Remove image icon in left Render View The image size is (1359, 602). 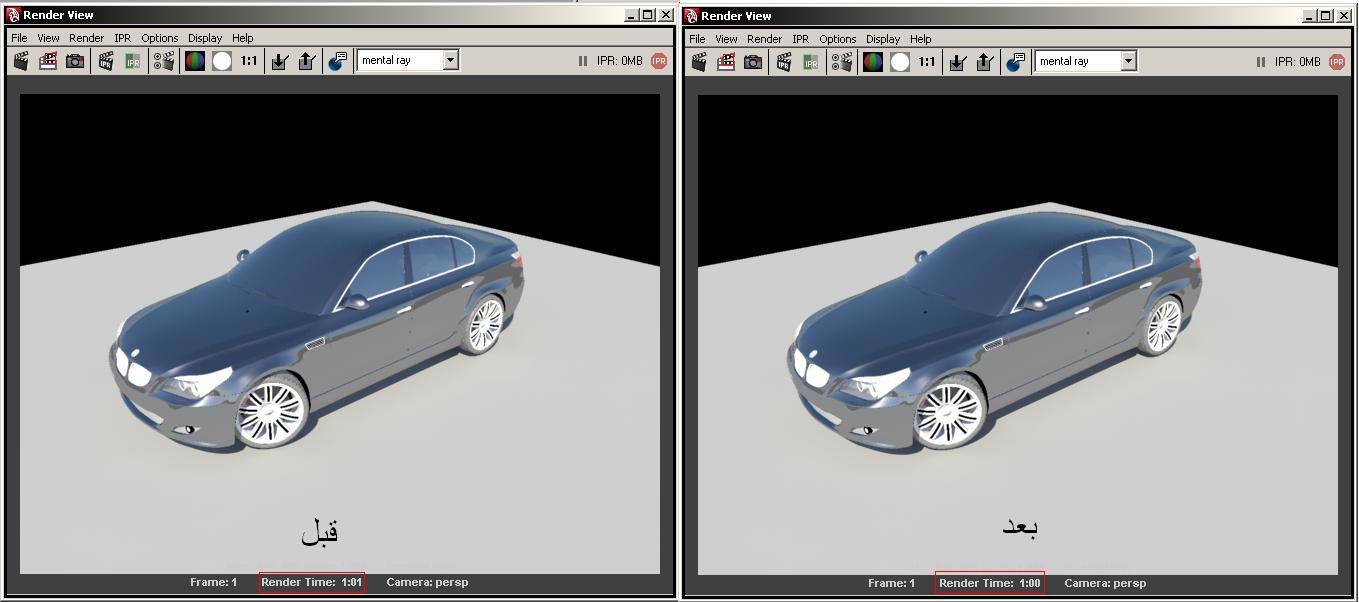(x=307, y=61)
